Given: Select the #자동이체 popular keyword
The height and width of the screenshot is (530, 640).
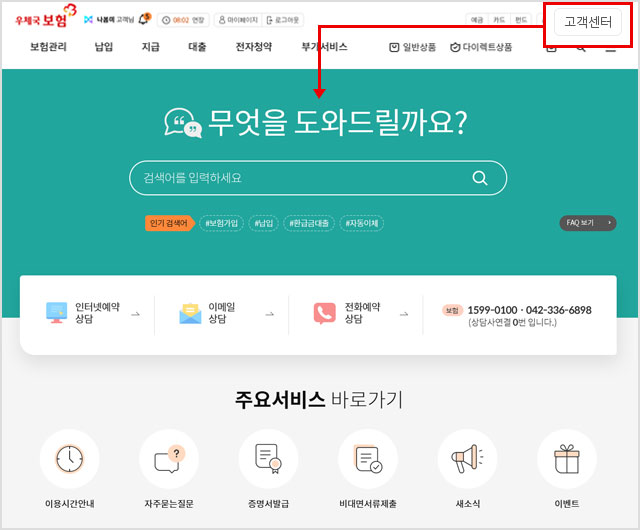Looking at the screenshot, I should point(362,223).
